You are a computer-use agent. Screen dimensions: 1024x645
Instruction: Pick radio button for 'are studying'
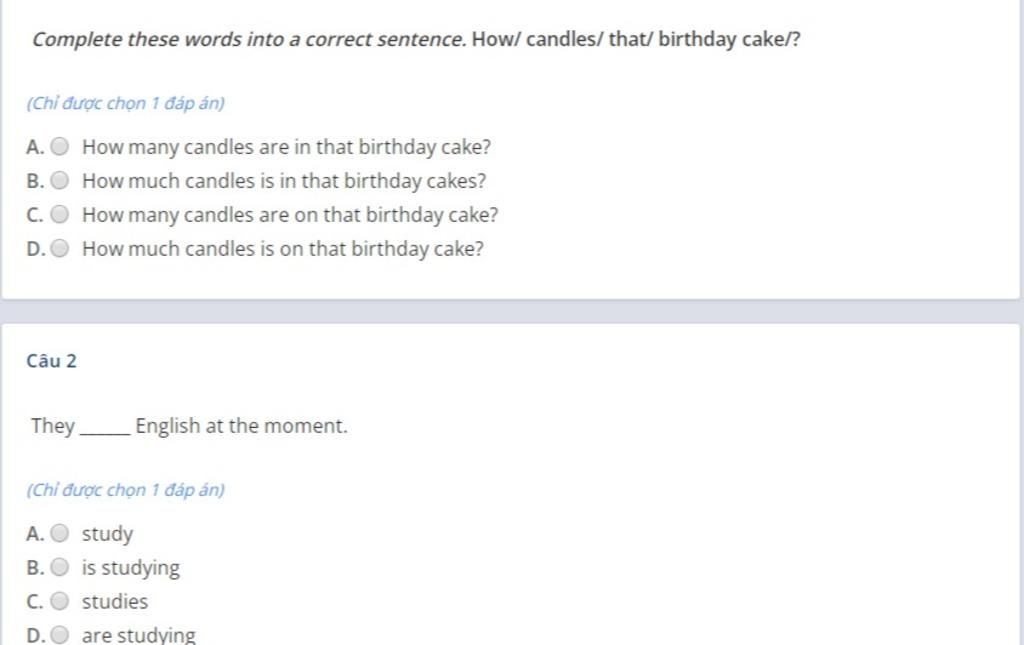coord(59,635)
